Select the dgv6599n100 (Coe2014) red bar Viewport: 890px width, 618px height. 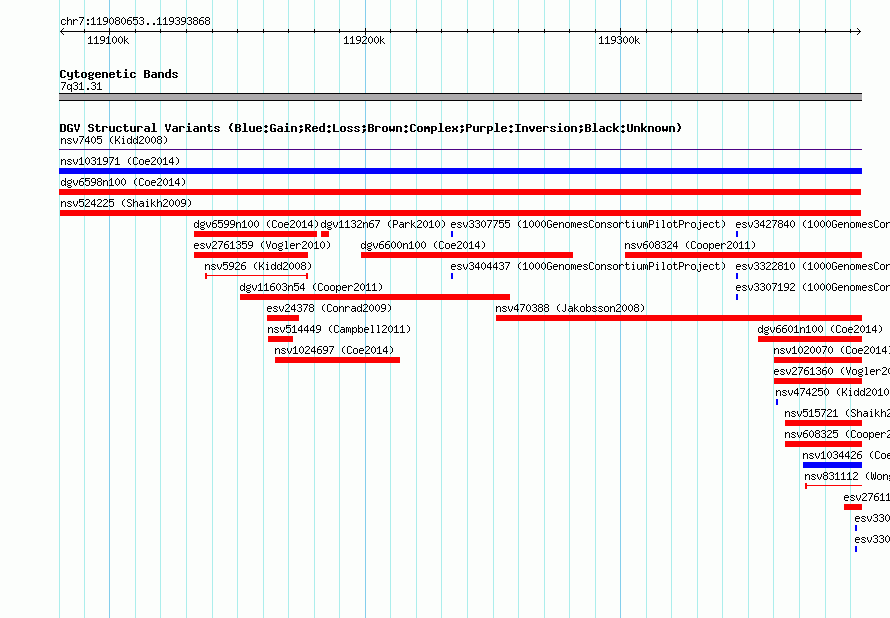(255, 234)
